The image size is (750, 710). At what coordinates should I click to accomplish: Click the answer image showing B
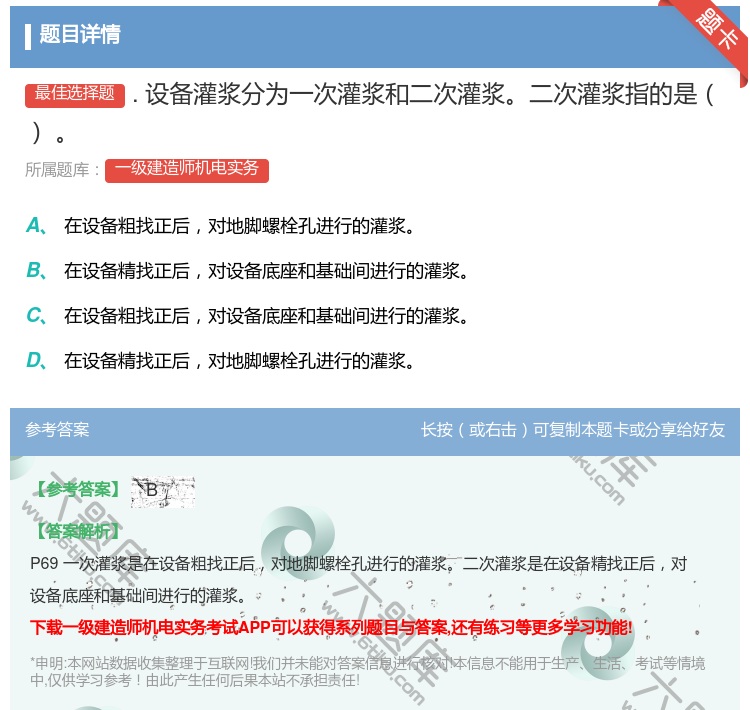[x=163, y=491]
